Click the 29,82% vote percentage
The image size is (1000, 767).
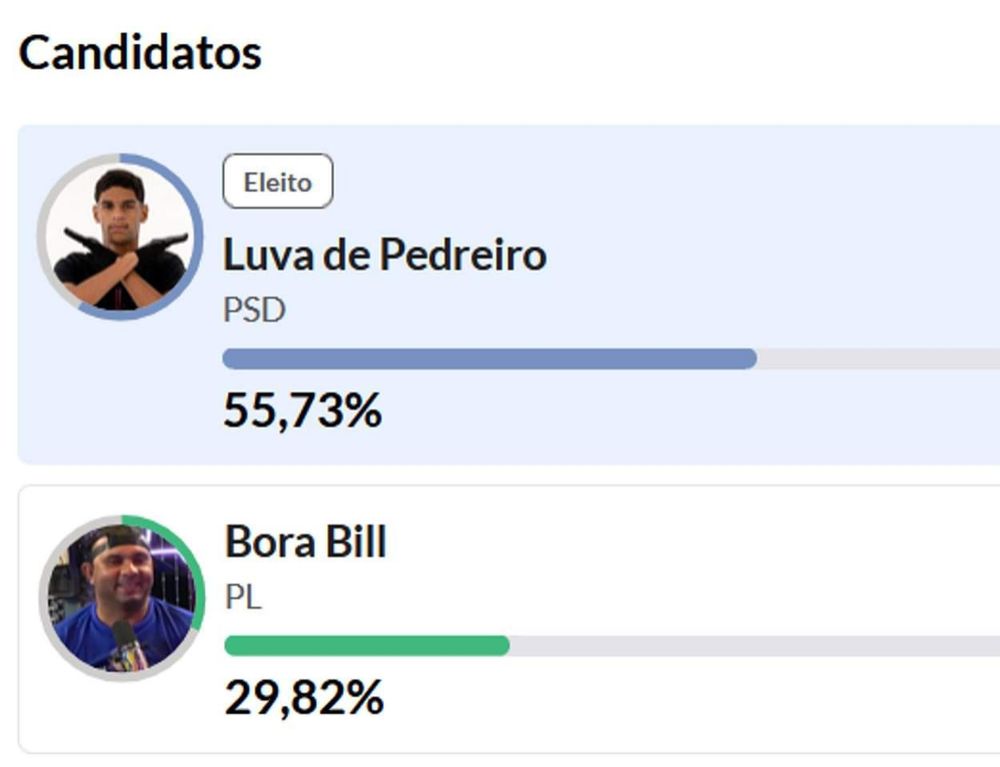point(304,697)
